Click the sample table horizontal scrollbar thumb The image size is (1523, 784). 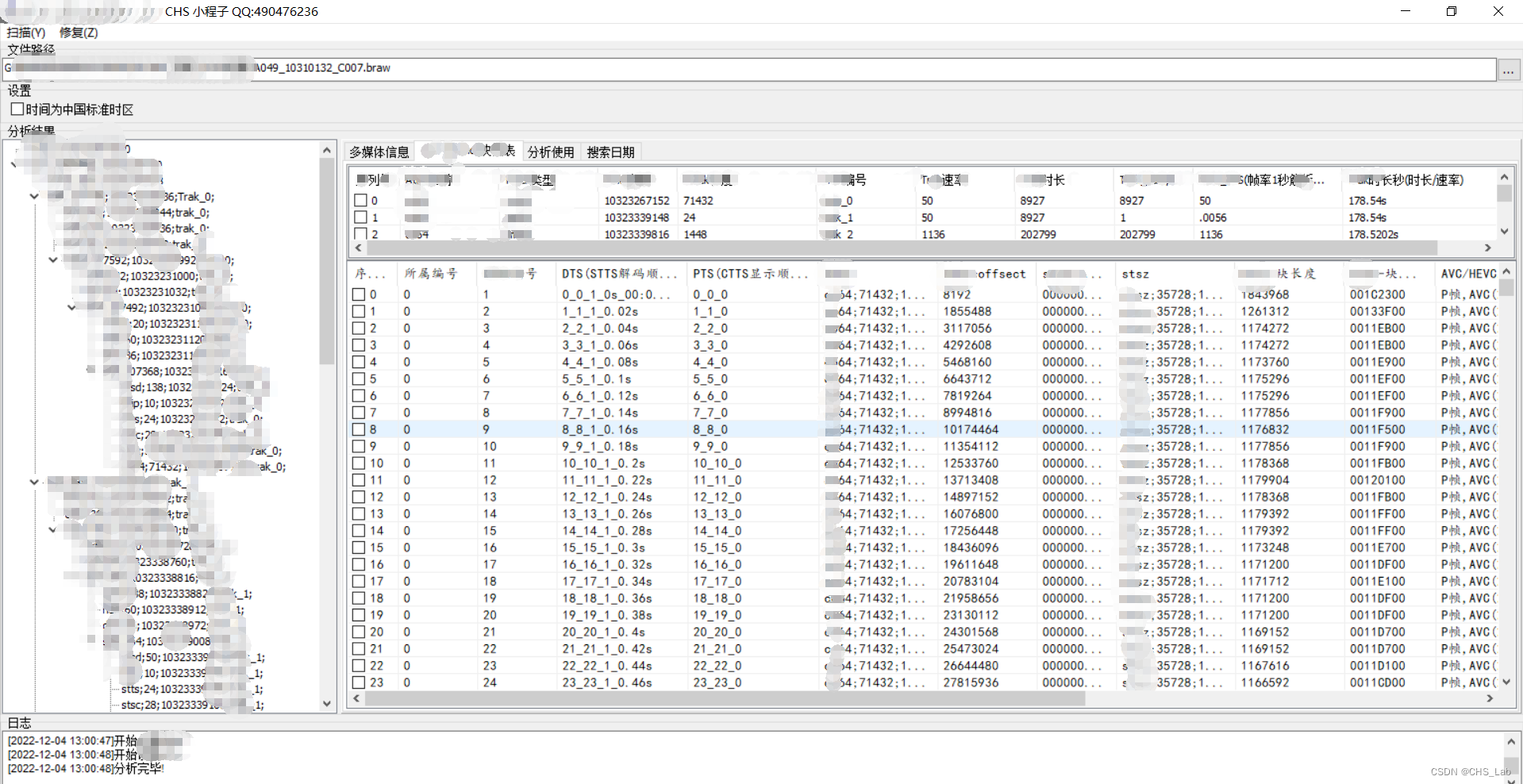725,699
